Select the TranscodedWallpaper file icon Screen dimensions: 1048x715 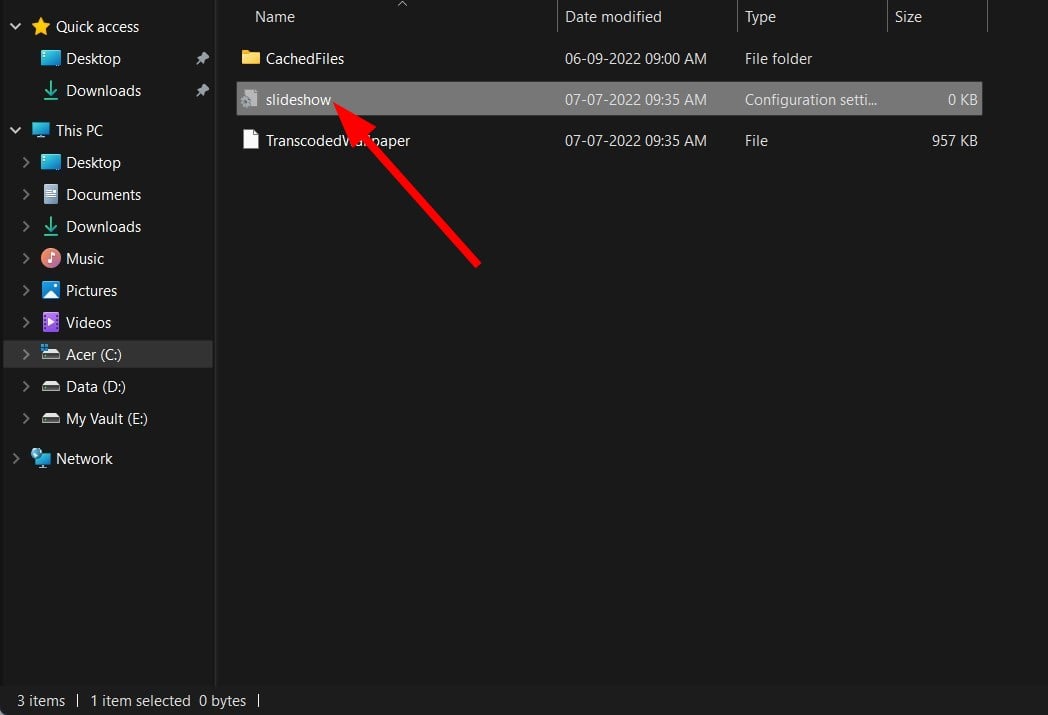point(251,140)
